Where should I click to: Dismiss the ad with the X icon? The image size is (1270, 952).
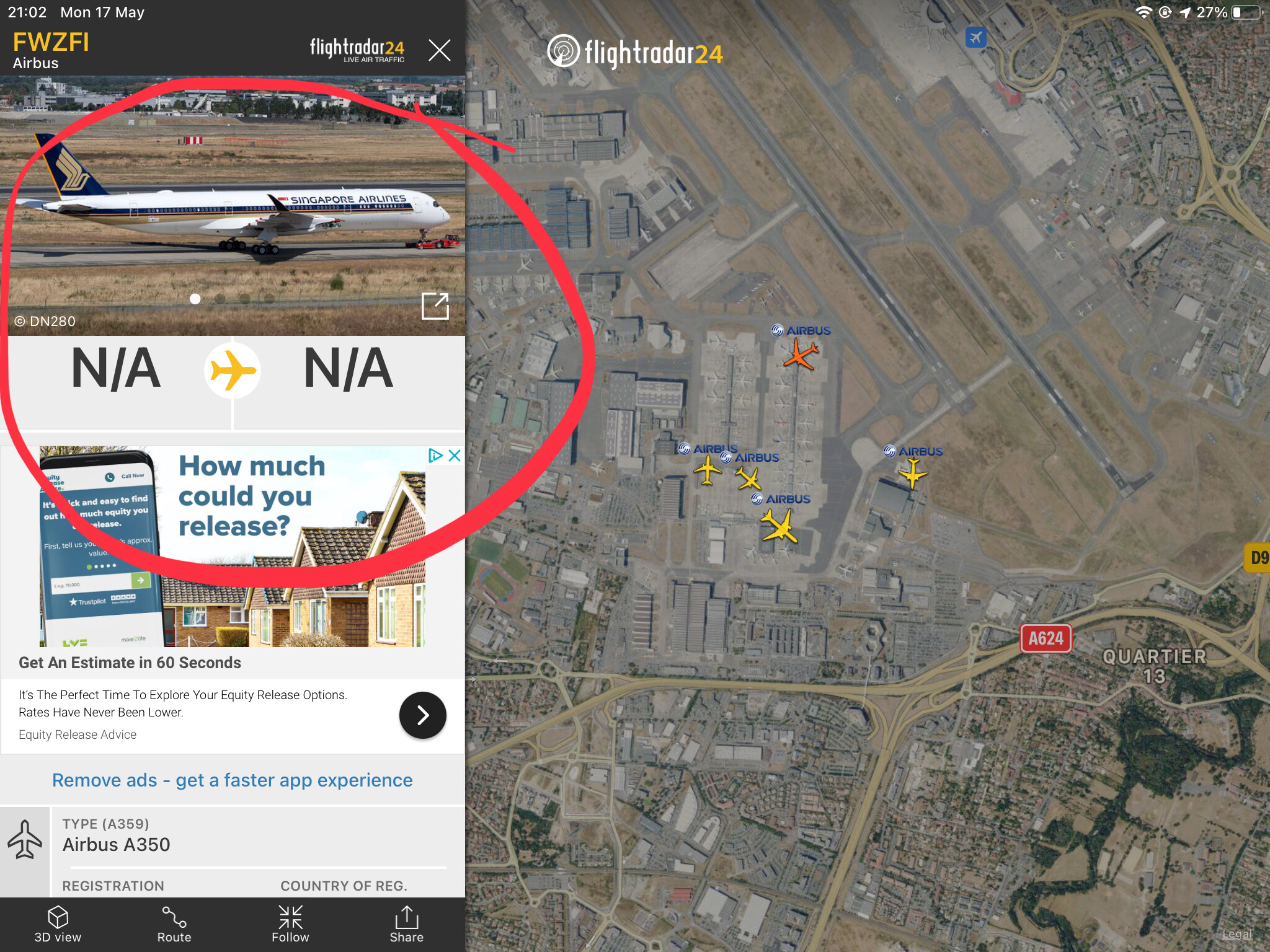coord(455,456)
